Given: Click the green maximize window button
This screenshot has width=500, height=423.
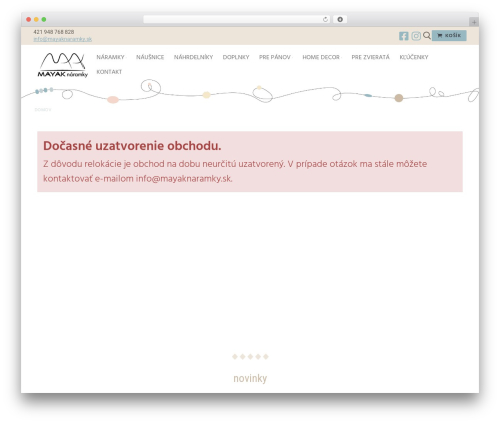Looking at the screenshot, I should tap(44, 19).
